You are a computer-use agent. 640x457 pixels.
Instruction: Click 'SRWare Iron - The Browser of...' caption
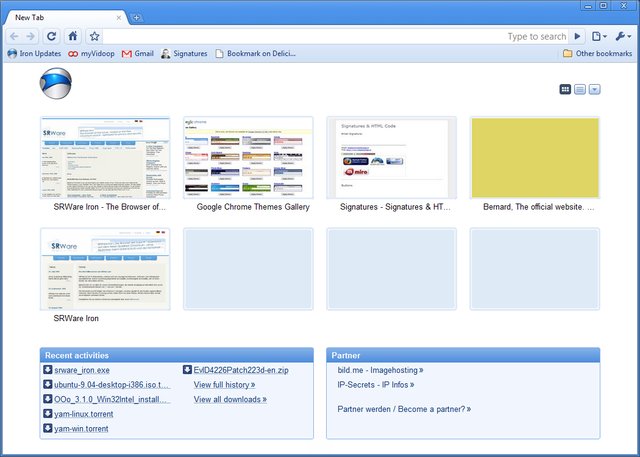pos(110,207)
